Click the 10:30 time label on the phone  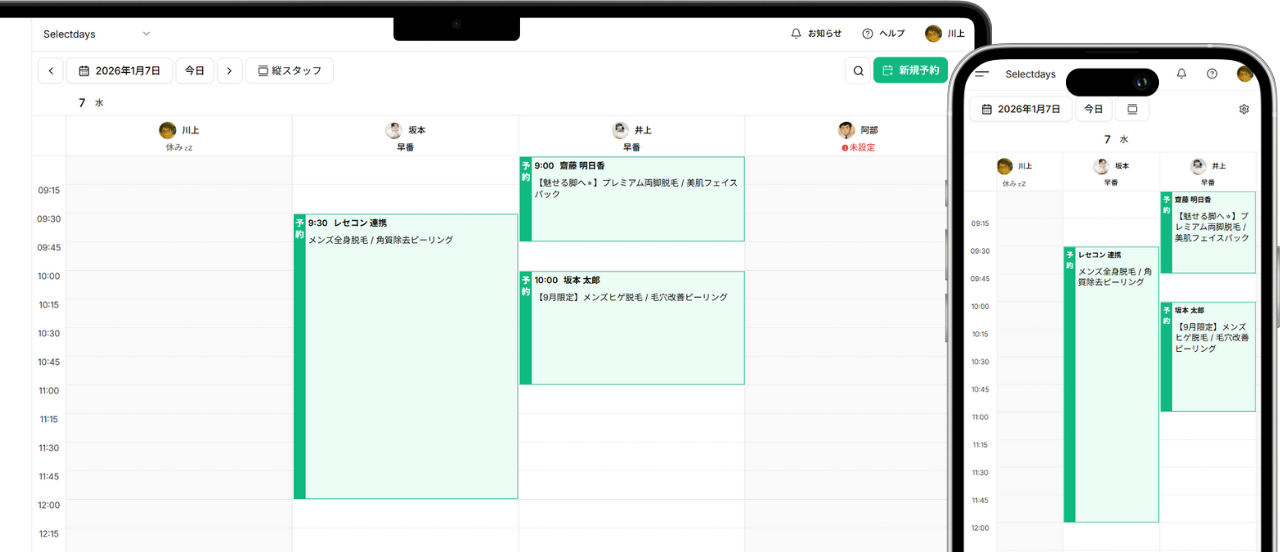click(980, 362)
